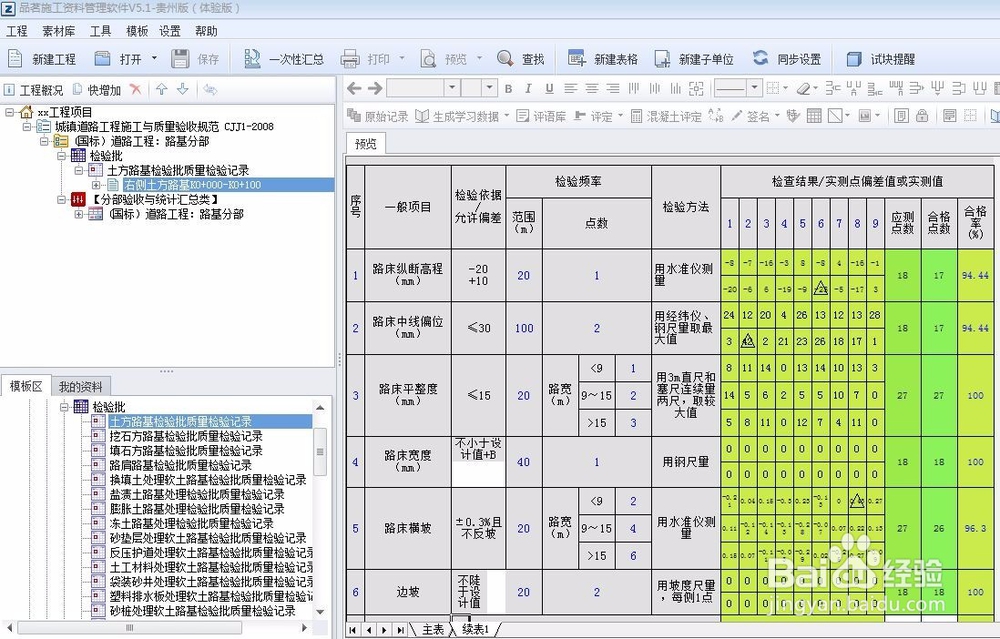Click 快增加 button
This screenshot has height=639, width=1000.
pos(97,90)
